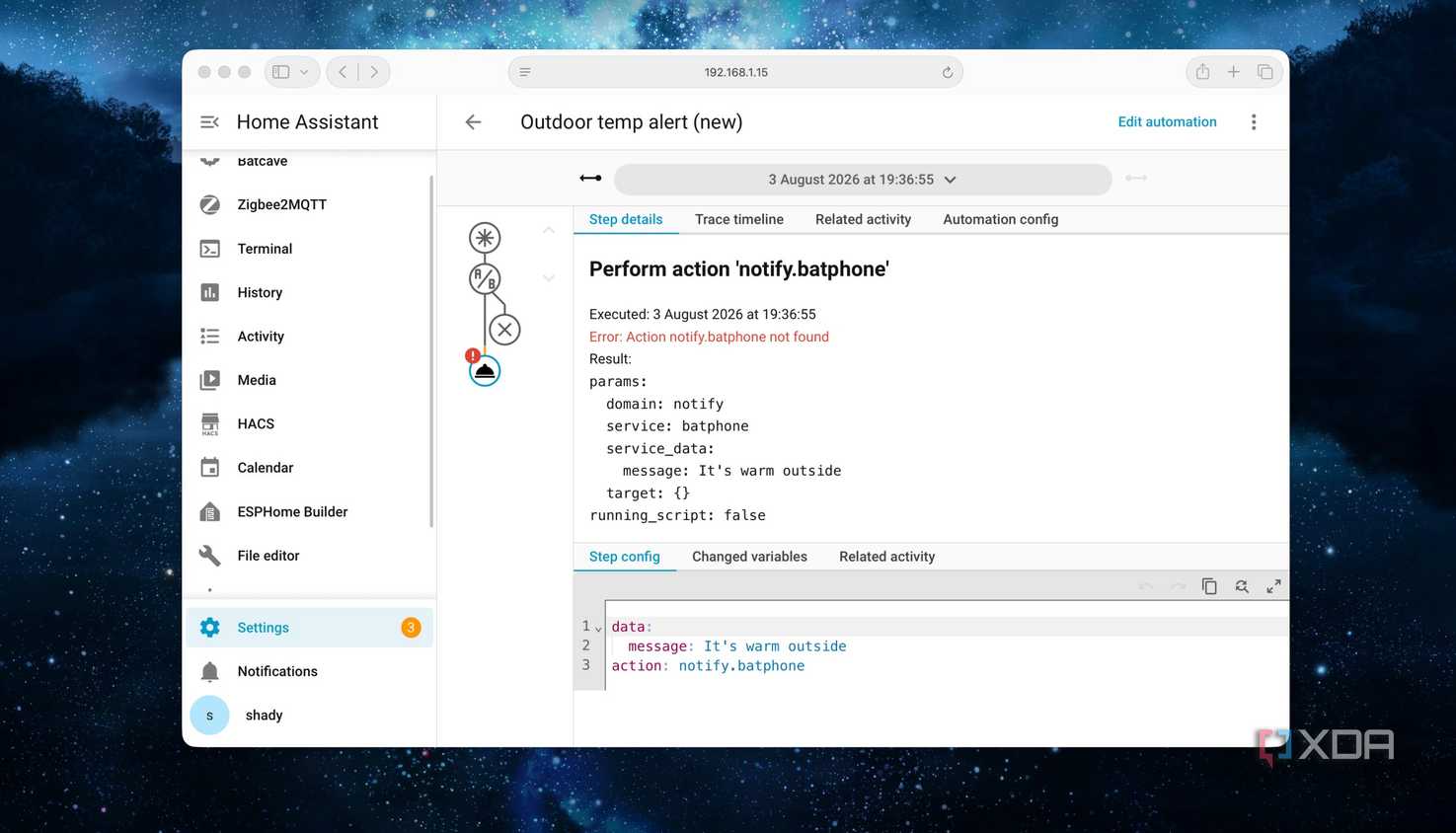
Task: Go back in Safari history
Action: [343, 72]
